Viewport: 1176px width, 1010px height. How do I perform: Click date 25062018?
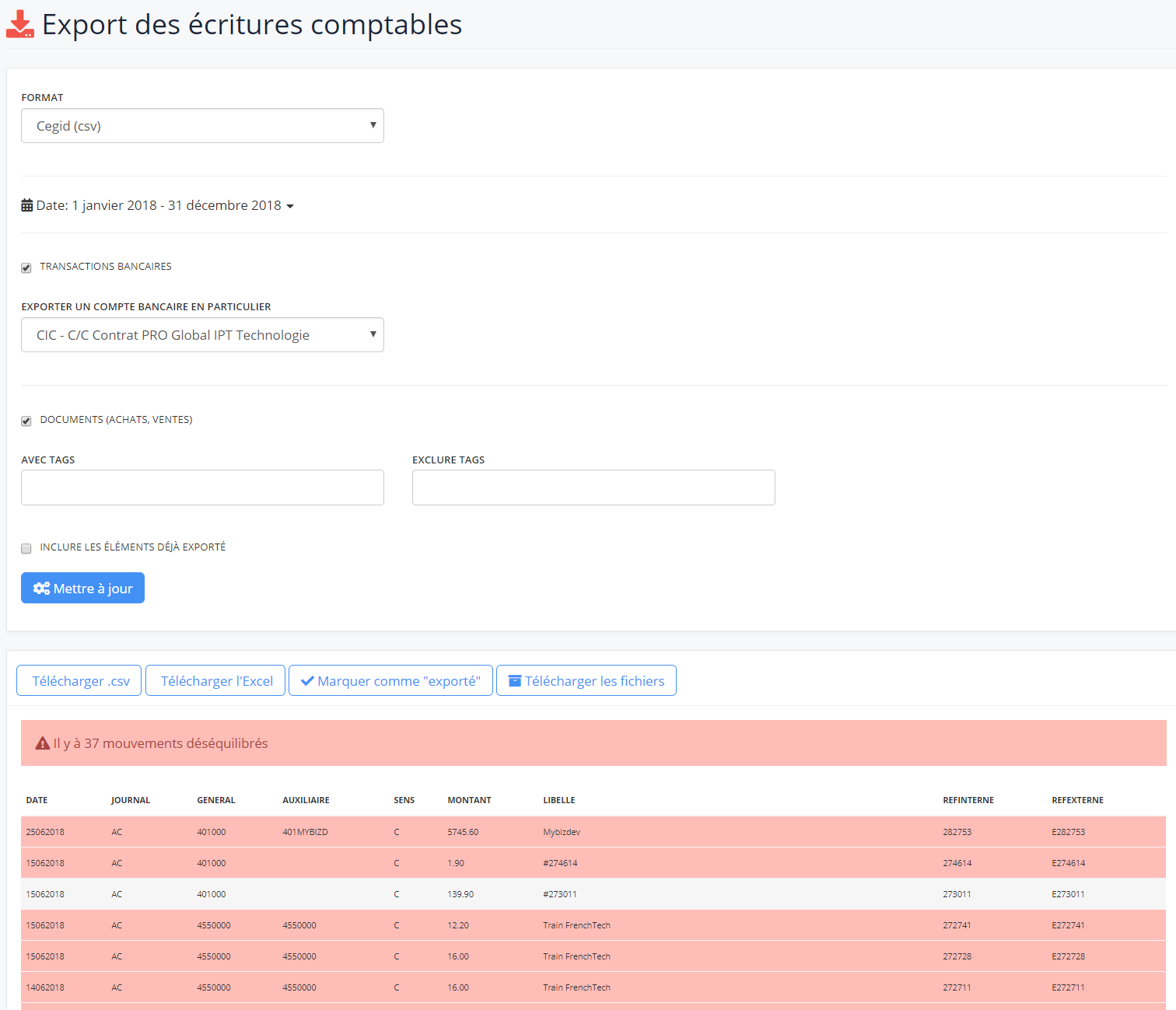pos(45,832)
